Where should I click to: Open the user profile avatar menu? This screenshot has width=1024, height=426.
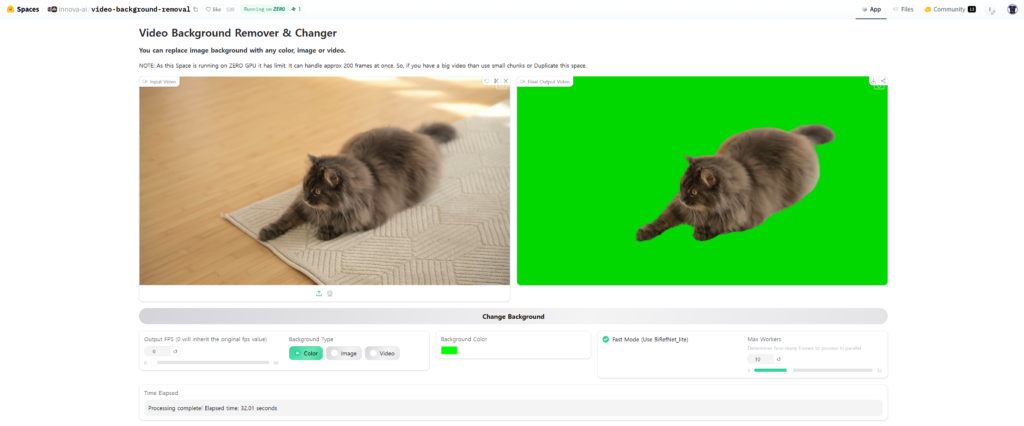(1012, 9)
